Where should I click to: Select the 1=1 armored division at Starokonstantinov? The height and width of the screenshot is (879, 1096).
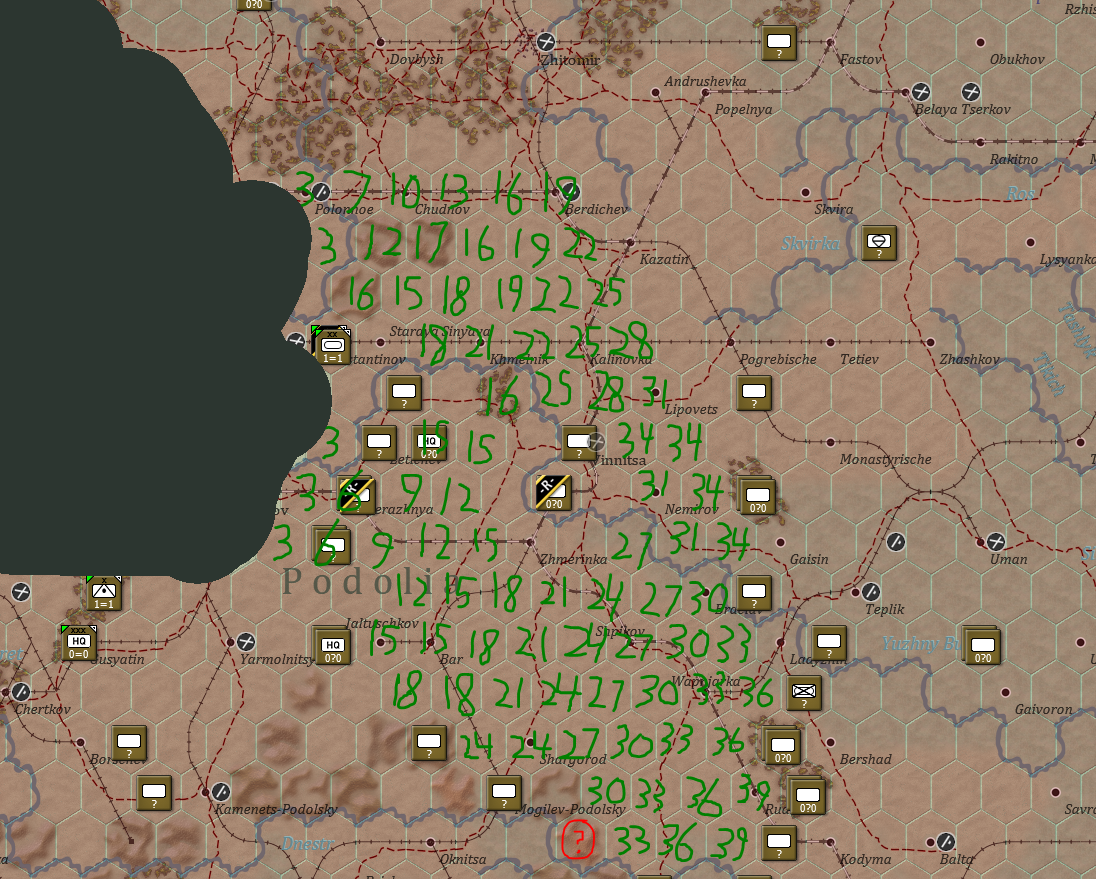tap(332, 345)
